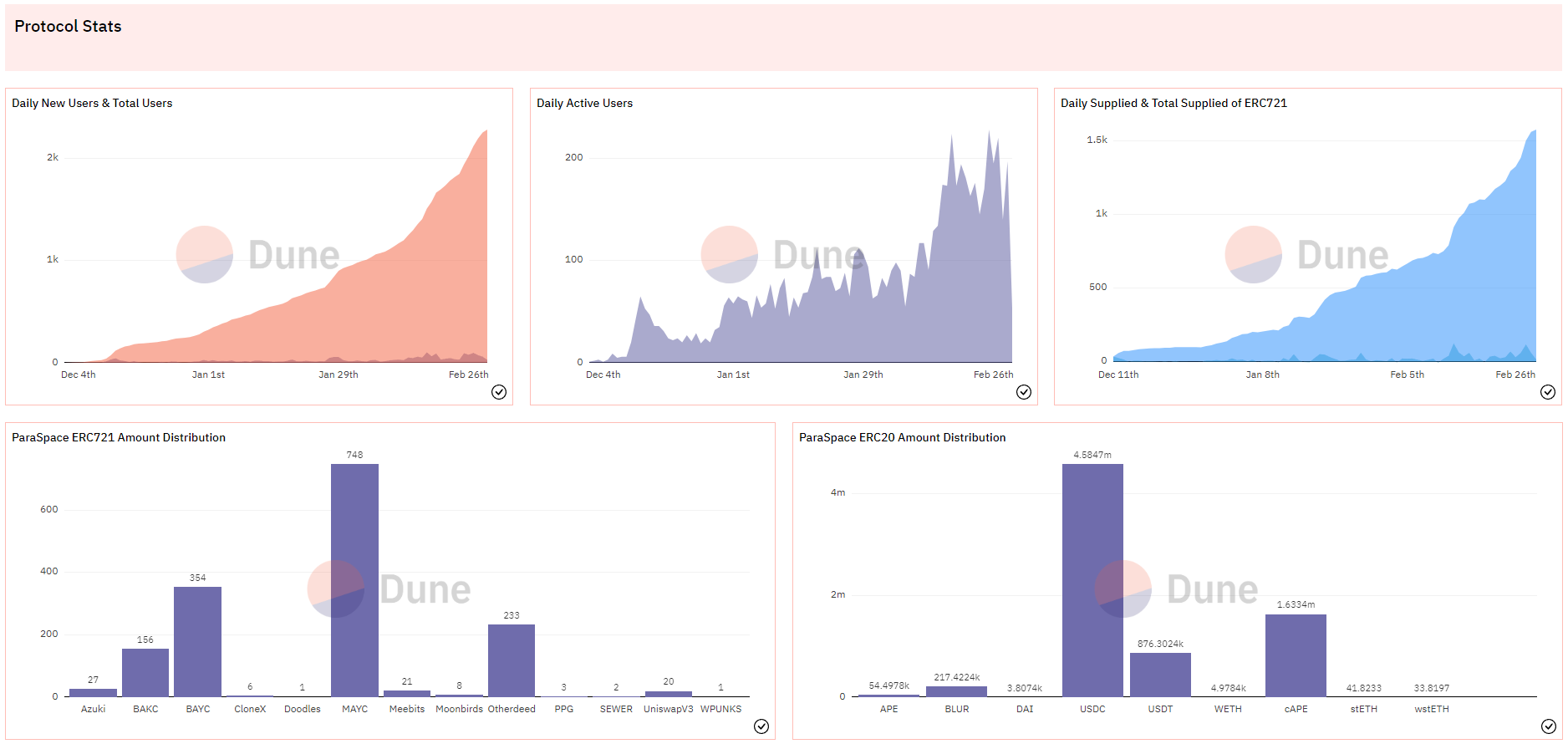Click the USDT bar with value 876.3024k
1568x744 pixels.
(x=1160, y=675)
